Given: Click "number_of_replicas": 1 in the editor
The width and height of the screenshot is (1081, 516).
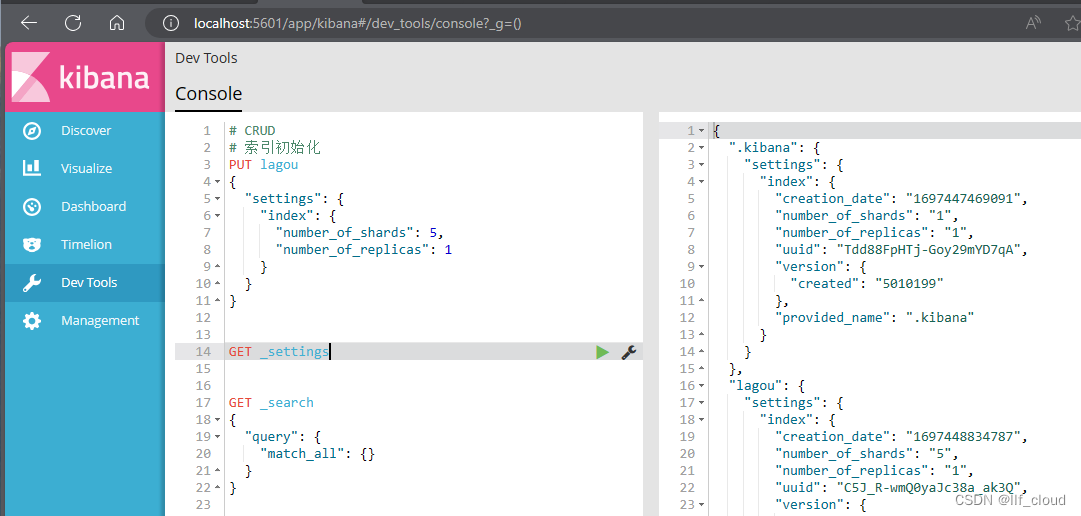Looking at the screenshot, I should point(363,250).
